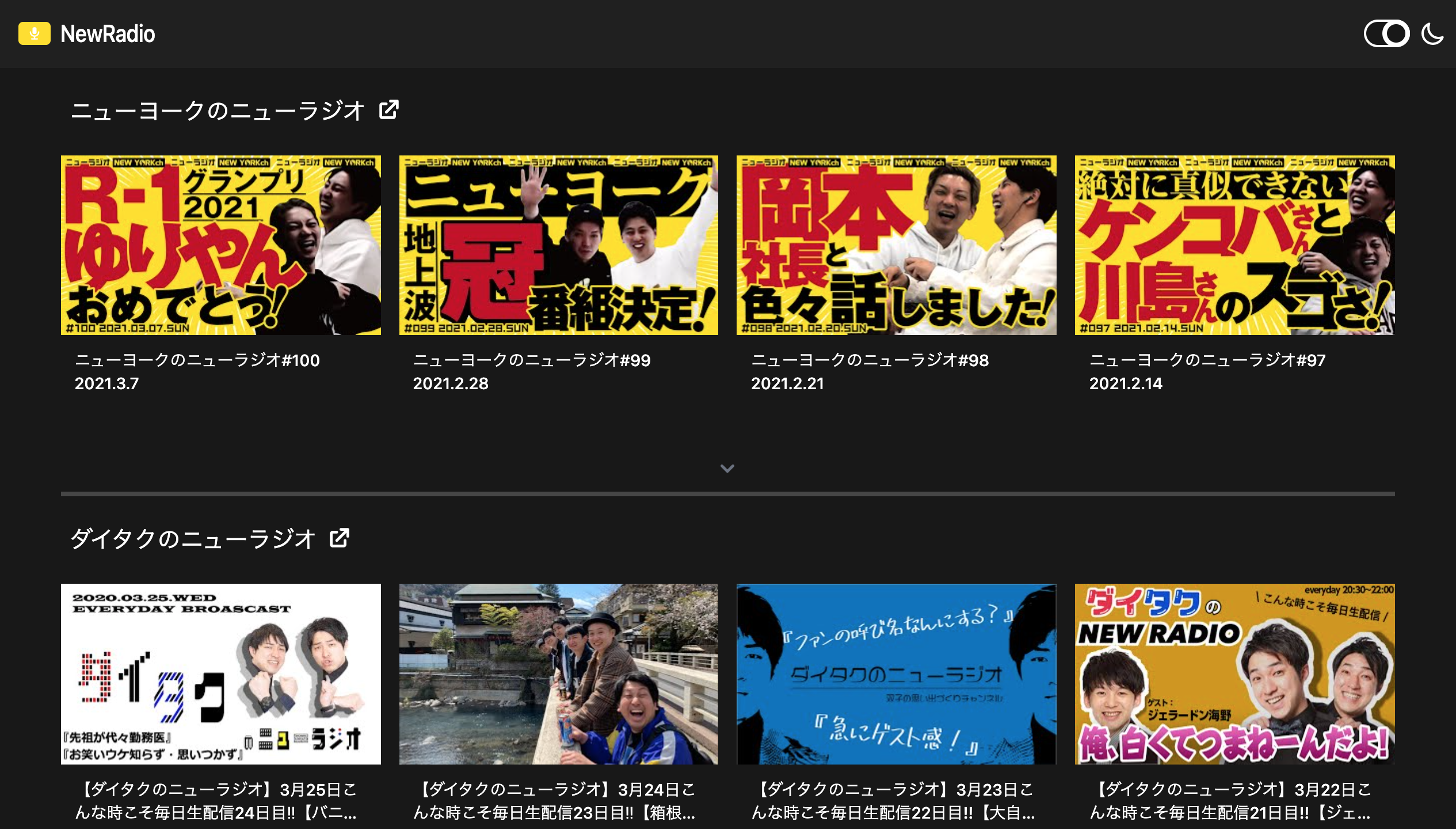
Task: Select episode title ニューヨークのニューラジオ#99
Action: [x=532, y=360]
